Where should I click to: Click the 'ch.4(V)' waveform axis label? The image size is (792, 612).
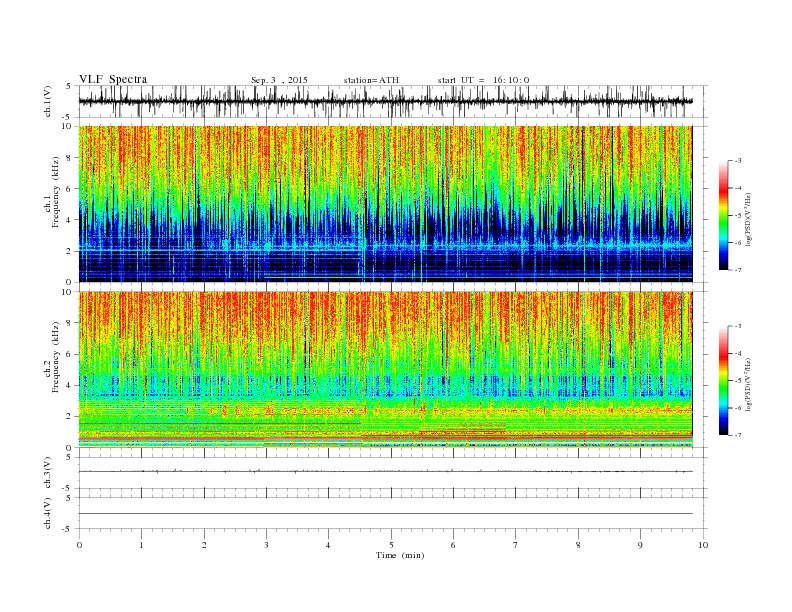tap(48, 513)
